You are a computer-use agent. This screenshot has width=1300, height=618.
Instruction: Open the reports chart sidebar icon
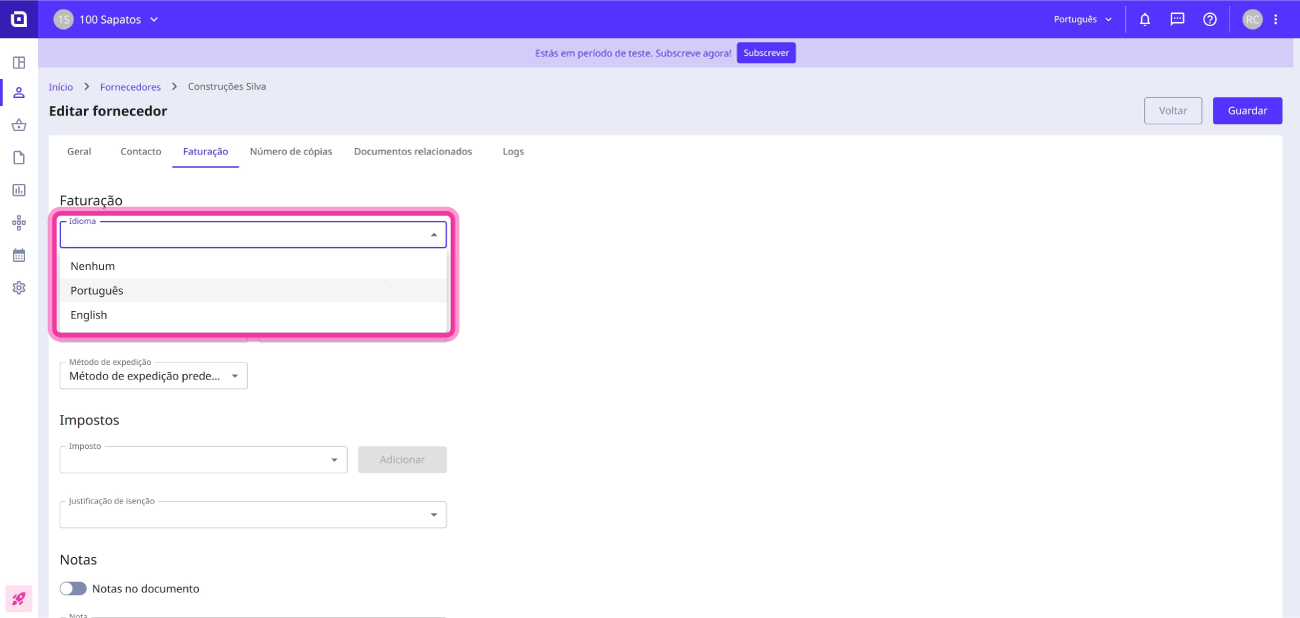[19, 190]
